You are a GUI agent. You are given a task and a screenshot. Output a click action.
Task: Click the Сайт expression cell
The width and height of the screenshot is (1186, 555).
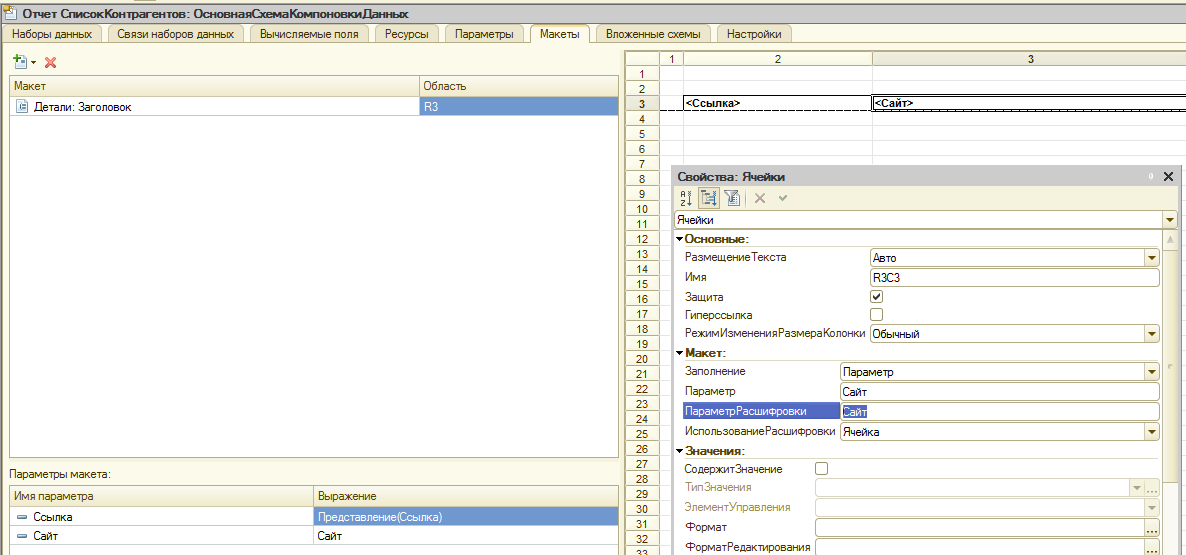tap(465, 536)
